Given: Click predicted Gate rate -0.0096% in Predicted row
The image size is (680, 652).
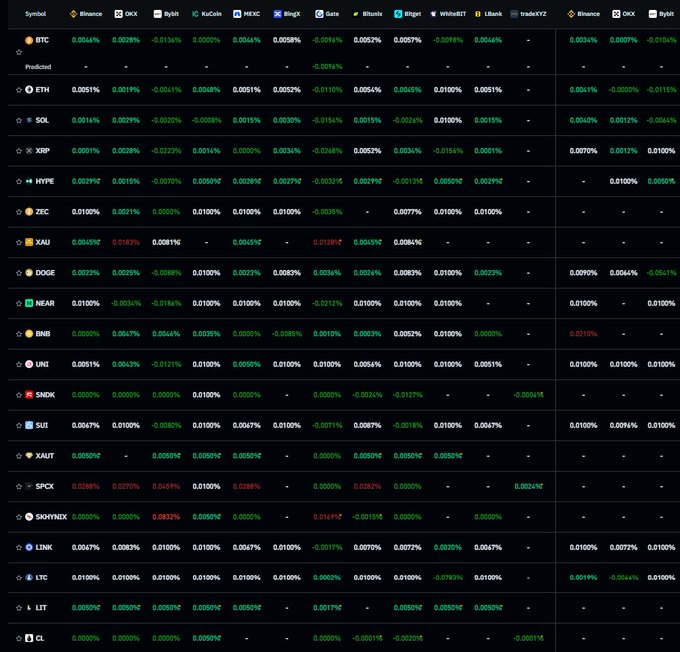Looking at the screenshot, I should click(x=327, y=67).
